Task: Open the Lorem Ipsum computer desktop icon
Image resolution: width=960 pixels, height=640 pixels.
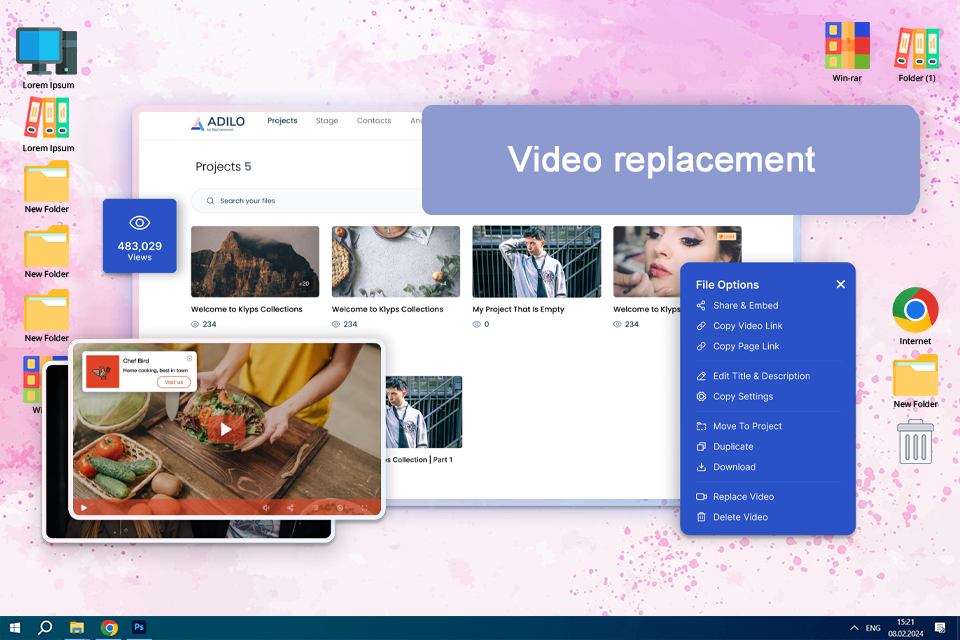Action: 47,52
